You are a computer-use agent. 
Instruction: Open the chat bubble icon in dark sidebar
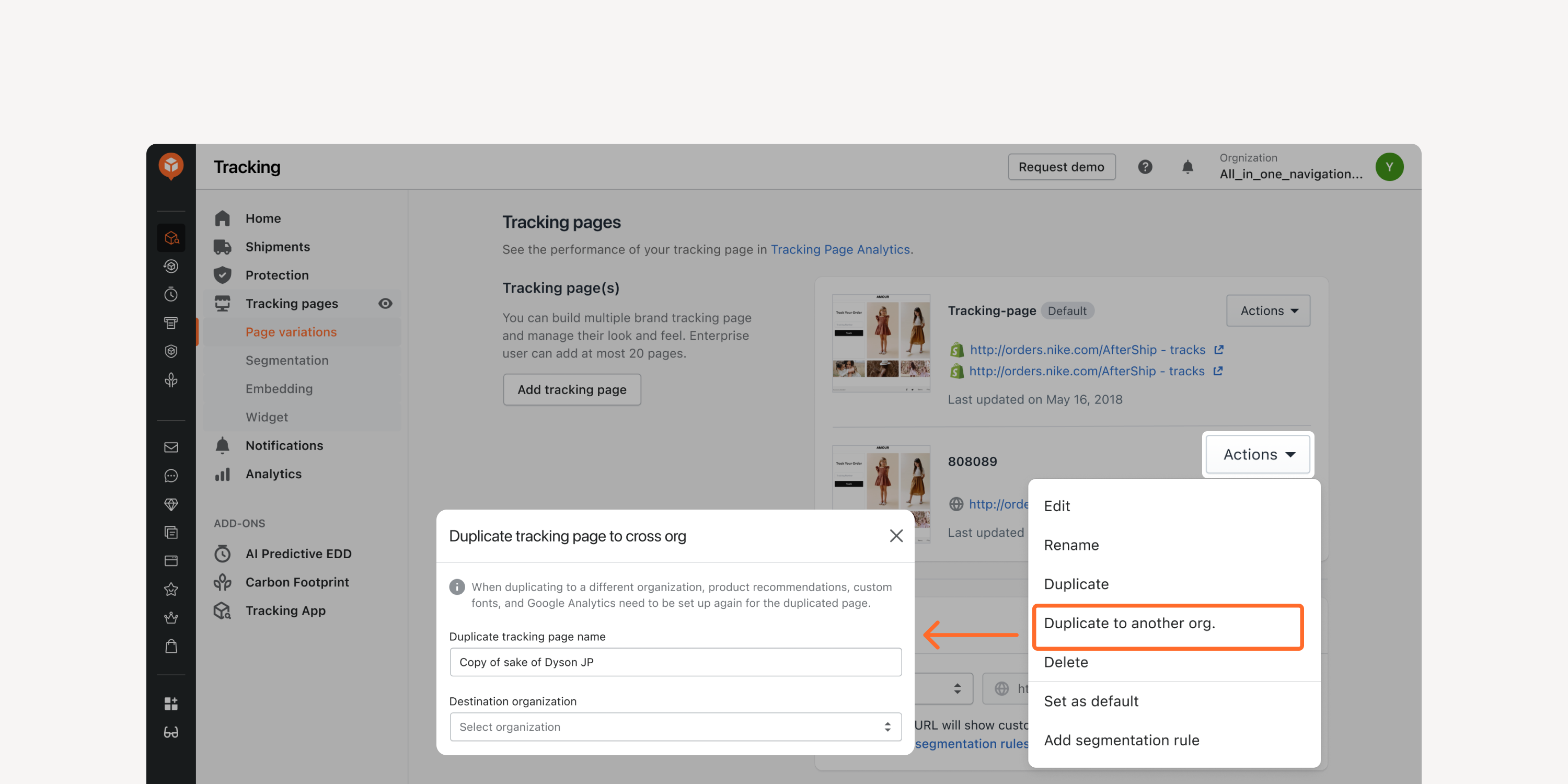click(171, 476)
